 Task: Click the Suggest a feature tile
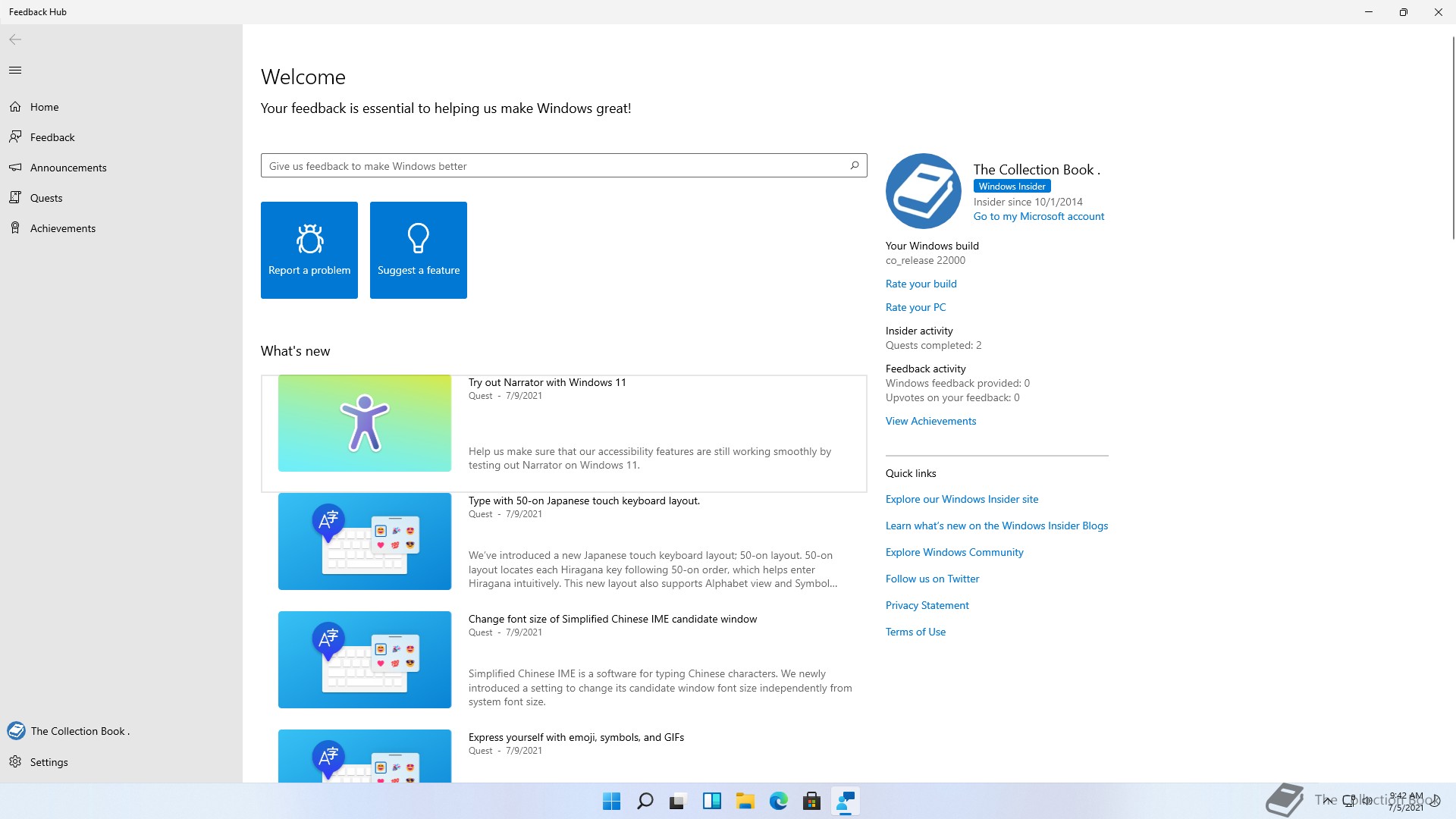[x=419, y=250]
